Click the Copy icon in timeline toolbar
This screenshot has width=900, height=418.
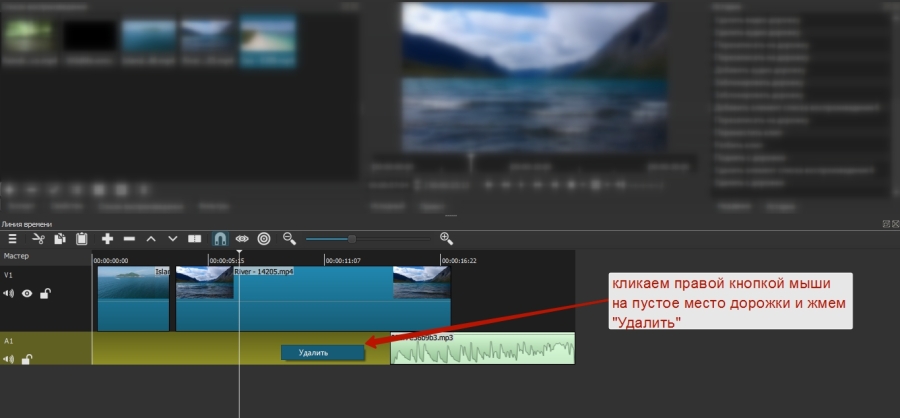coord(60,239)
